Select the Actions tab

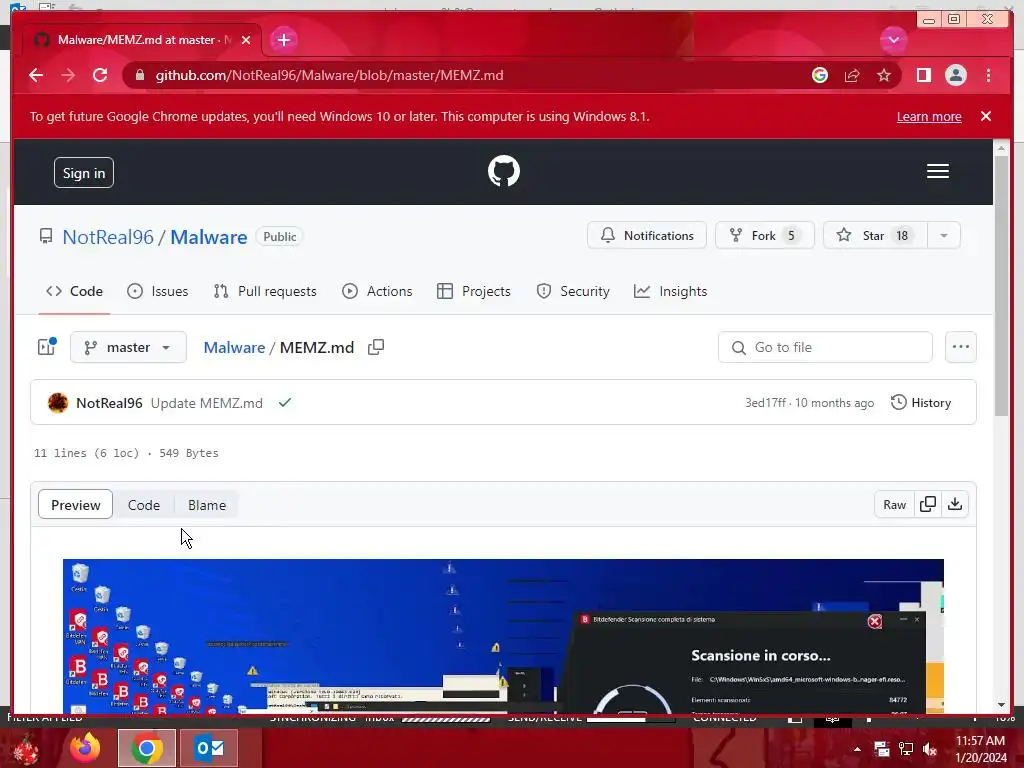pos(377,291)
